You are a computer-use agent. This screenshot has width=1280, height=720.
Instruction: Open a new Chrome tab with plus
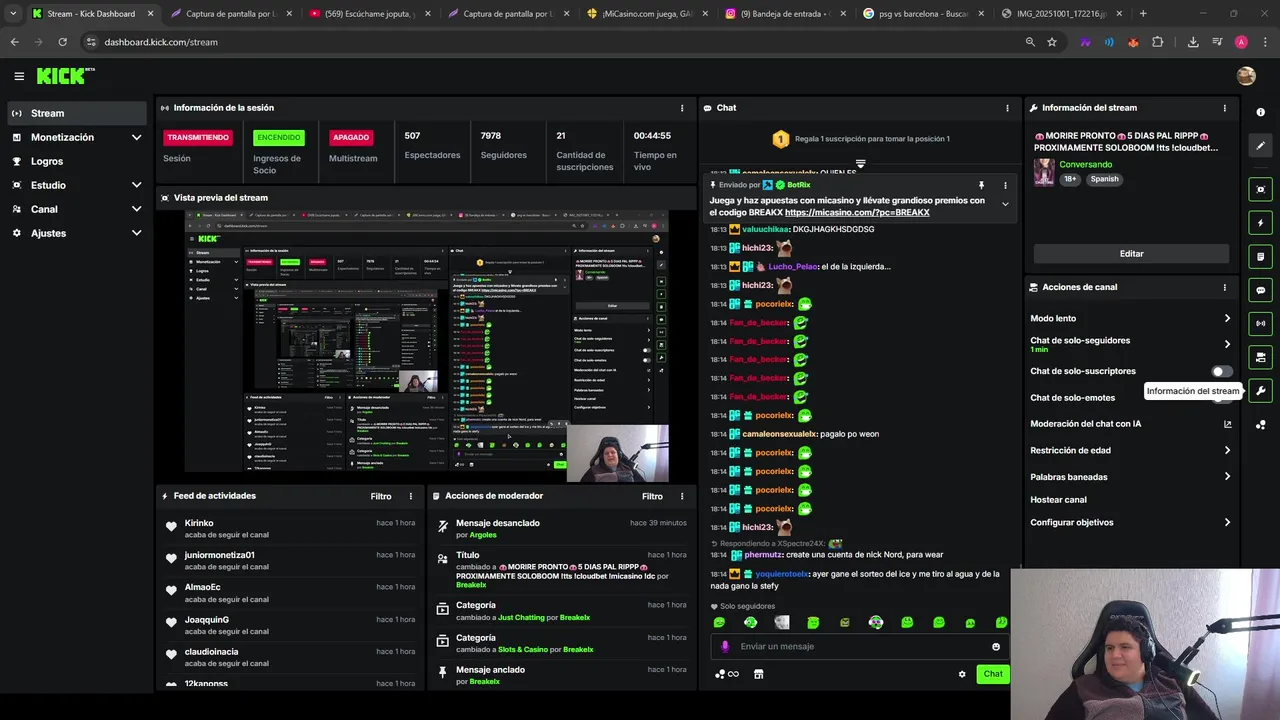pos(1143,14)
